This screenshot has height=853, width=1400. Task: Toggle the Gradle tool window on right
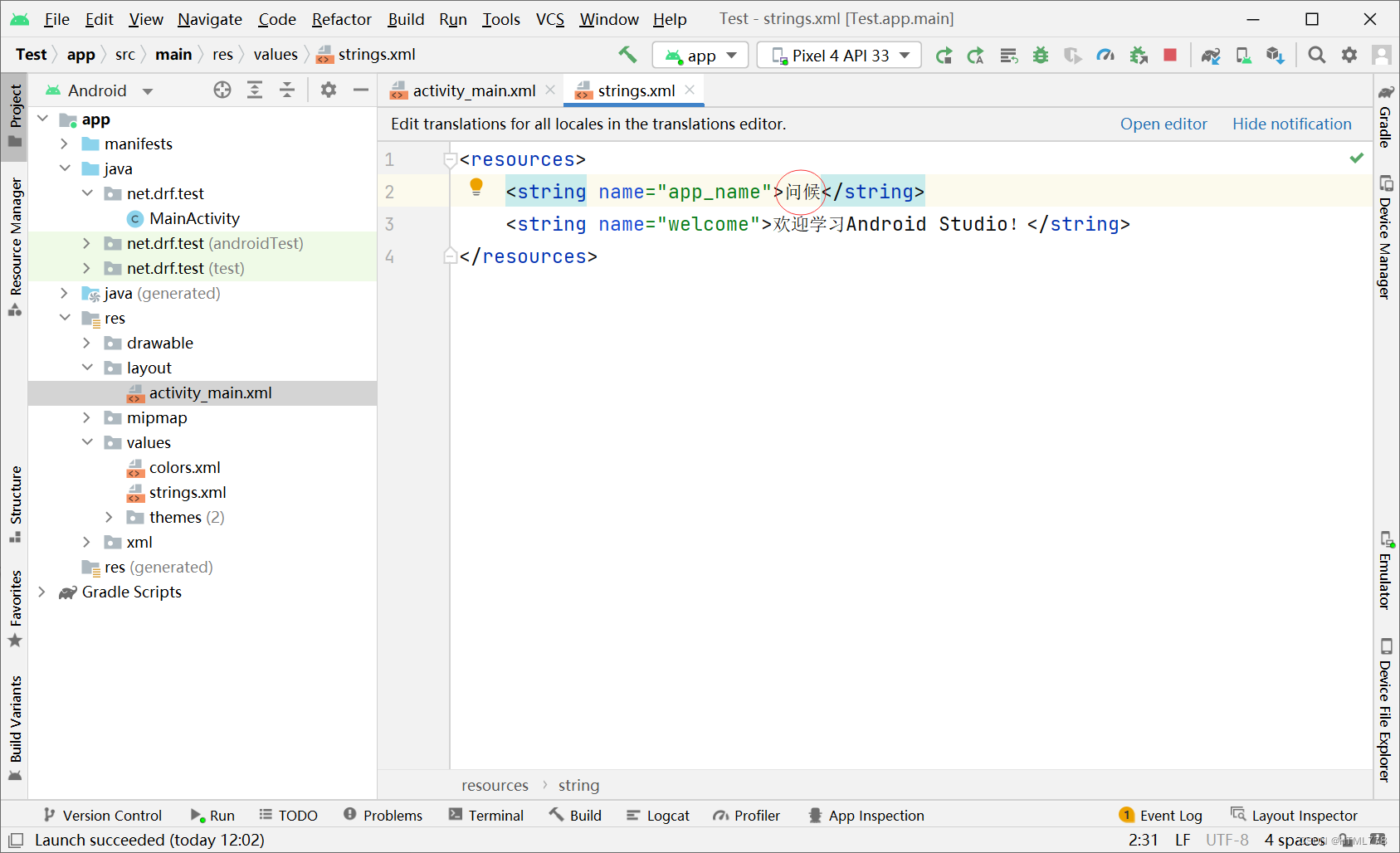tap(1385, 116)
